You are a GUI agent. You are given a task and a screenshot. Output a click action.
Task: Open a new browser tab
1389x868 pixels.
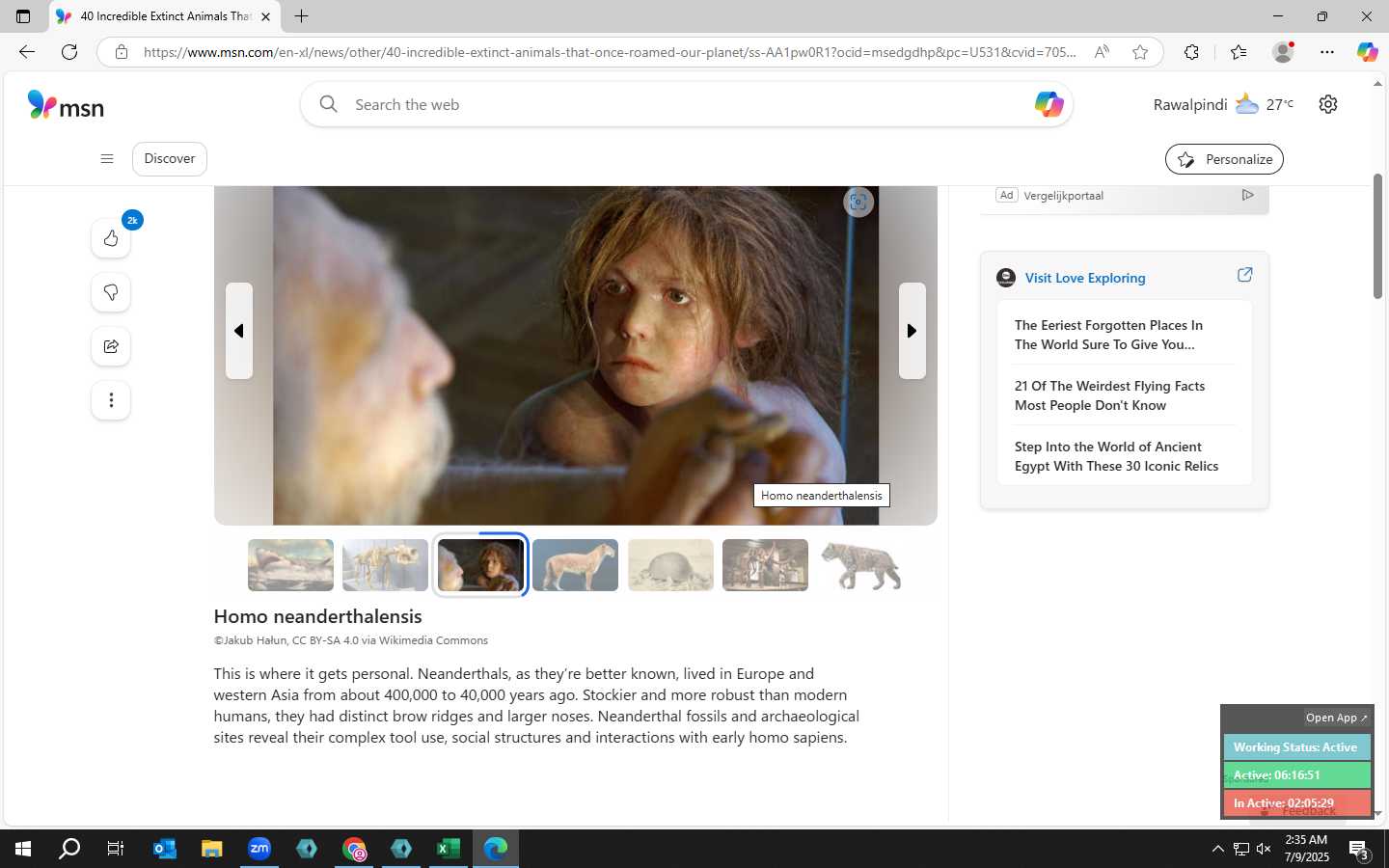click(301, 16)
